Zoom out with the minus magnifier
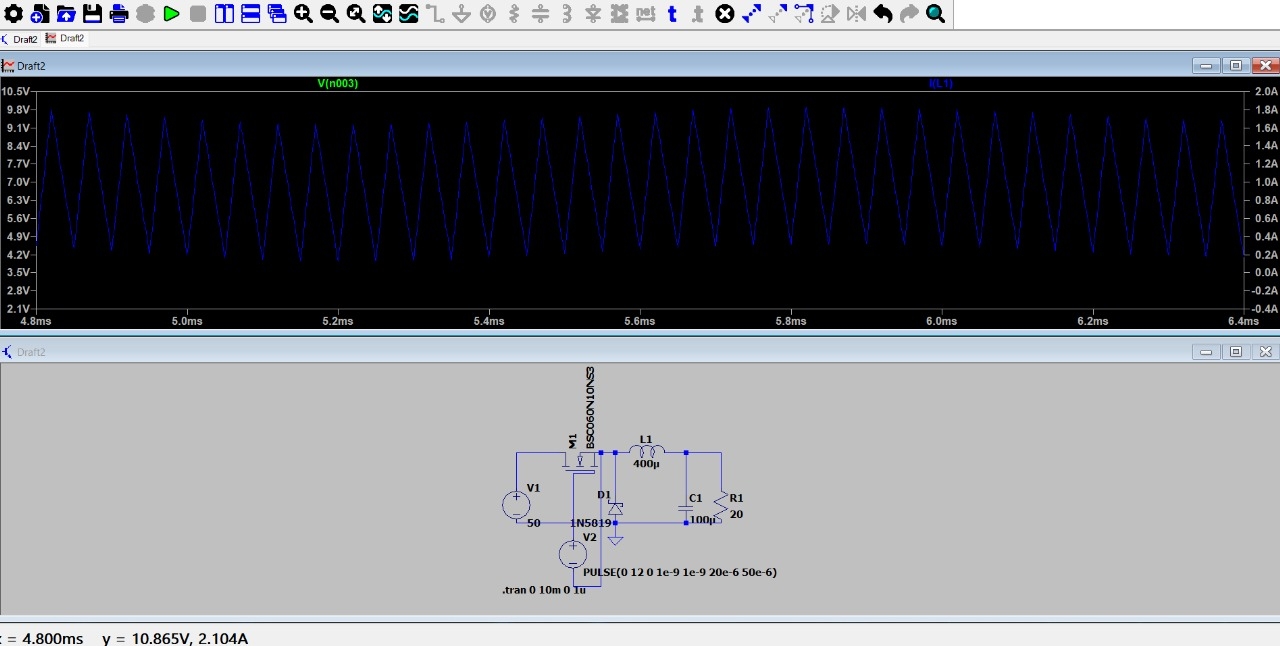Image resolution: width=1280 pixels, height=646 pixels. [329, 14]
